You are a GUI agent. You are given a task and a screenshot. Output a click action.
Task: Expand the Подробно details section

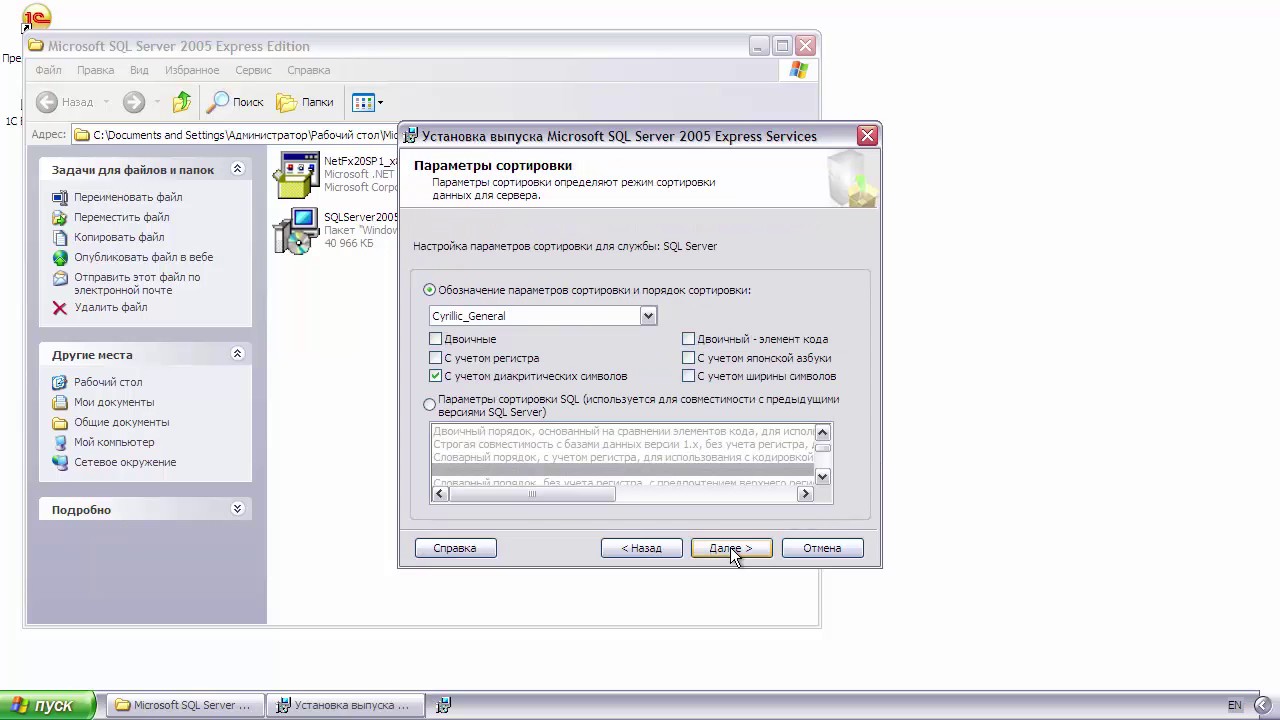click(x=237, y=509)
